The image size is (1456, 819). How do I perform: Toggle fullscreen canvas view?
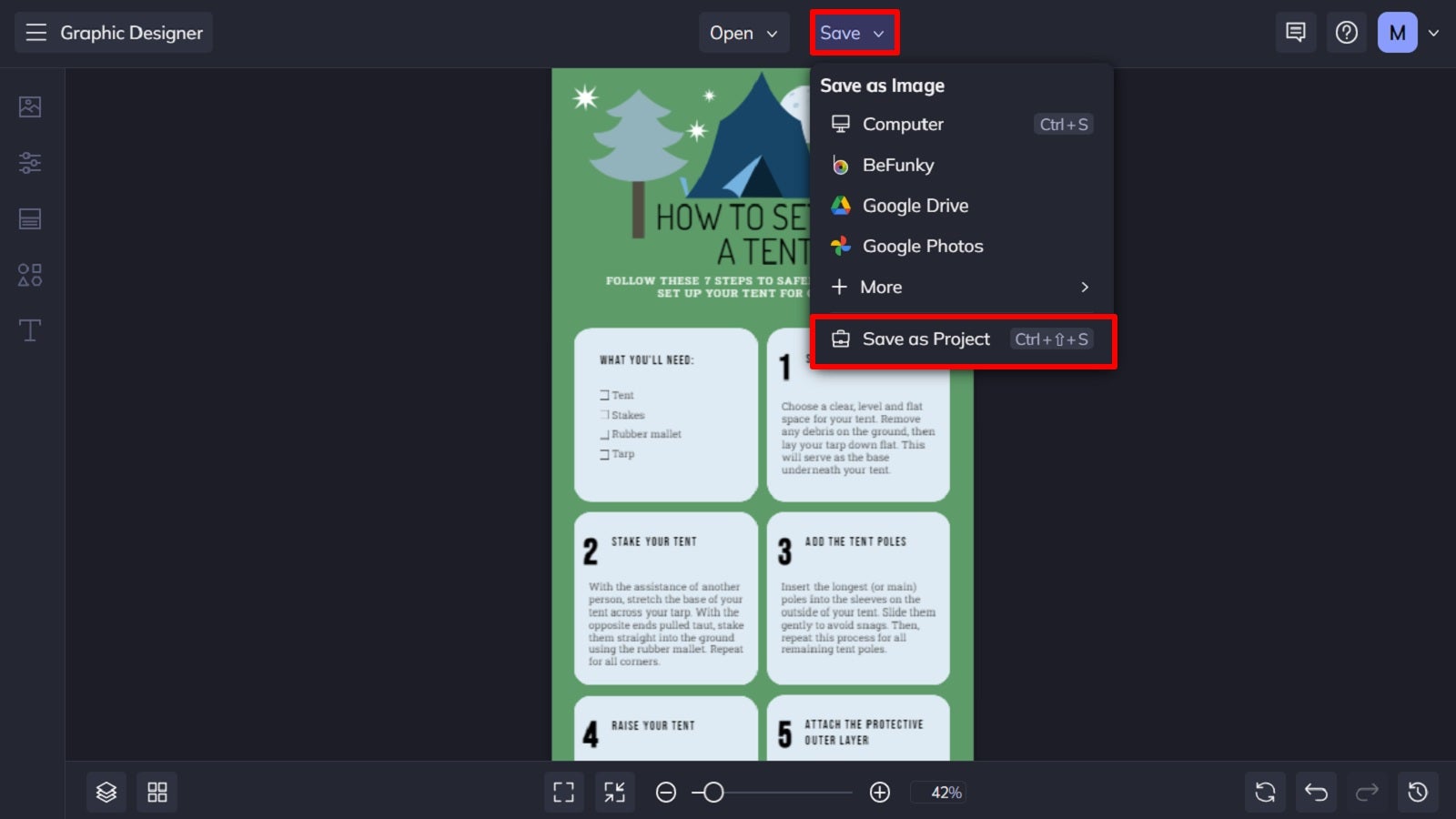[x=563, y=792]
